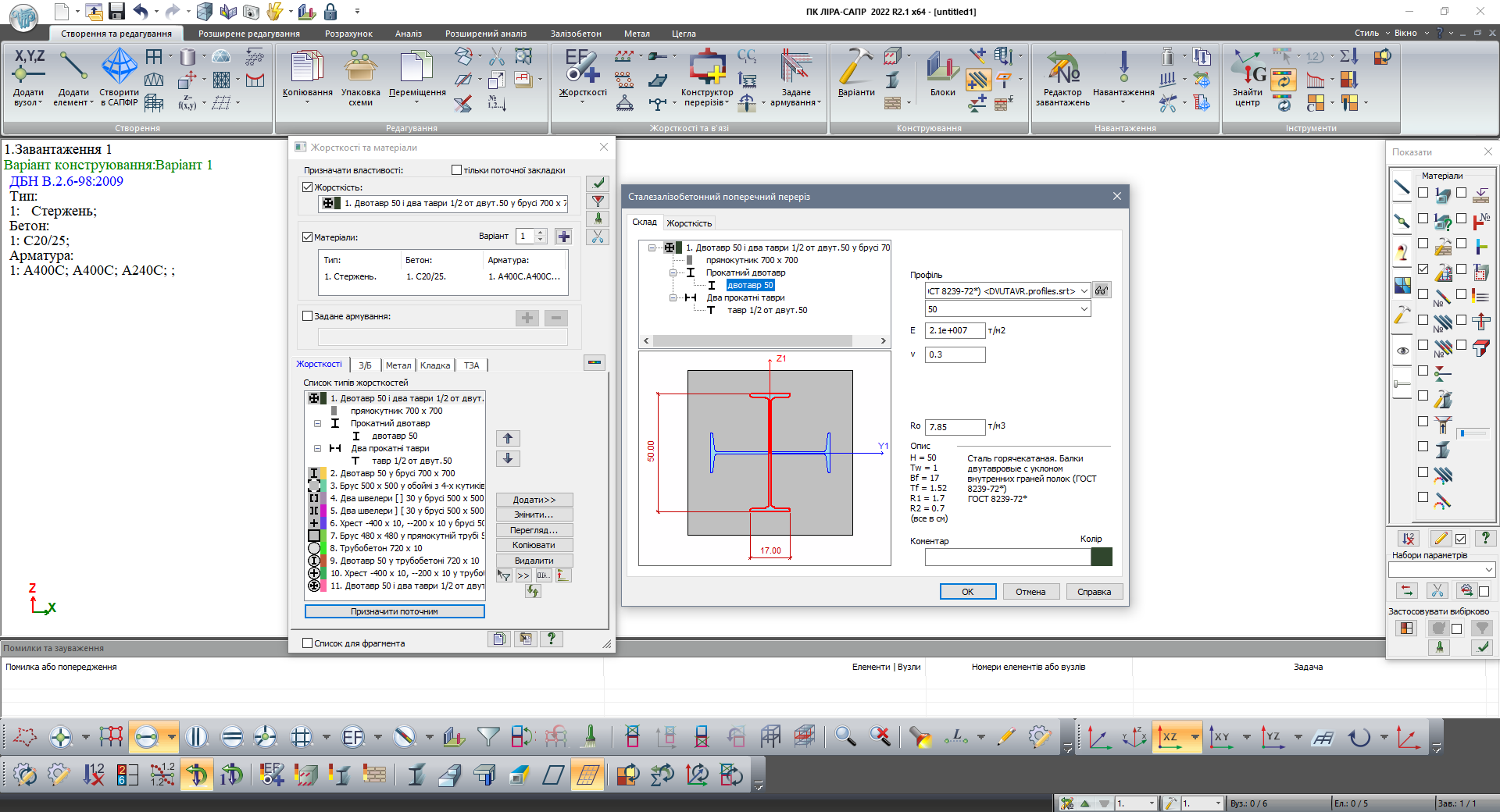Image resolution: width=1500 pixels, height=812 pixels.
Task: Enable the Задане армування checkbox
Action: pos(308,316)
